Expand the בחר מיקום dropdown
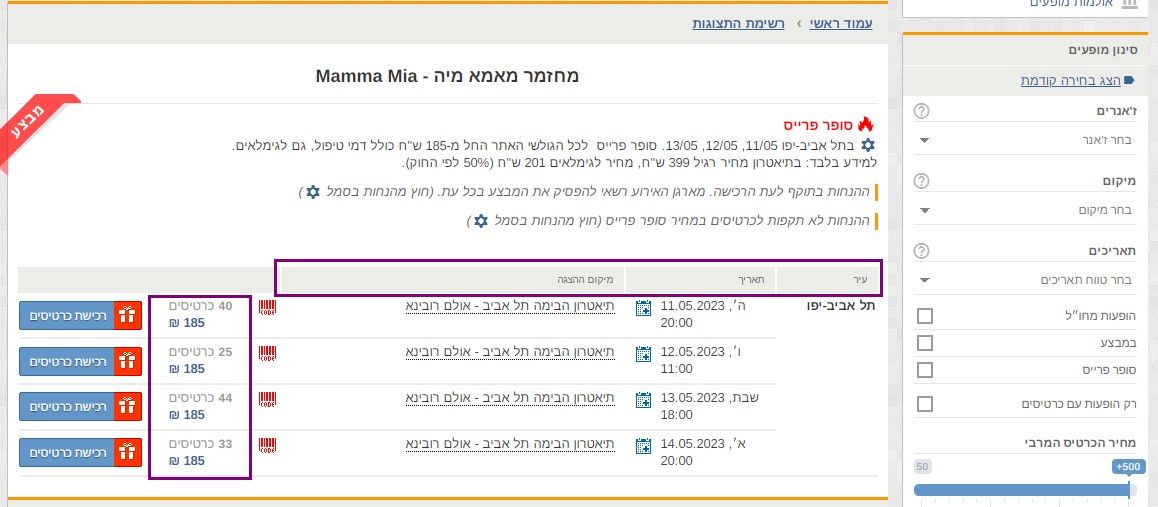 point(1026,210)
